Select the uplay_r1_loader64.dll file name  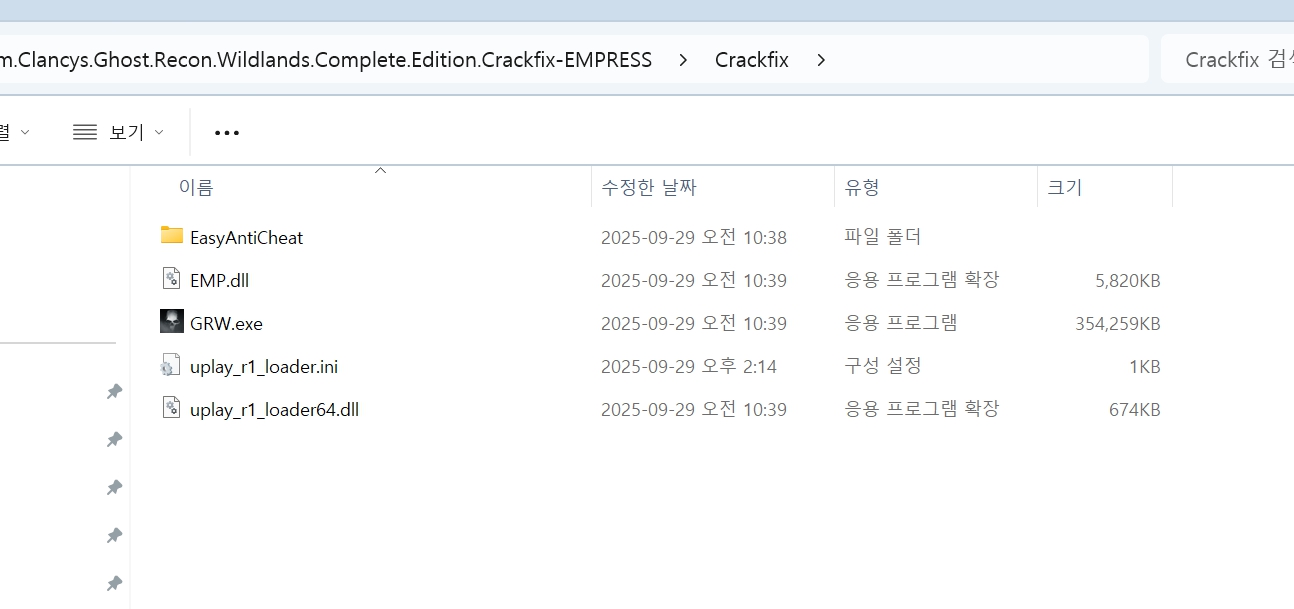274,409
